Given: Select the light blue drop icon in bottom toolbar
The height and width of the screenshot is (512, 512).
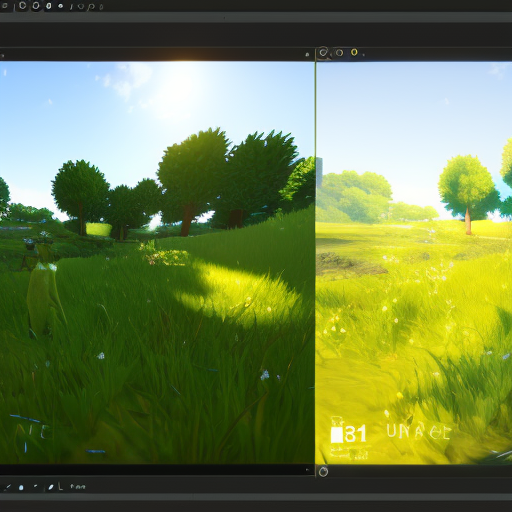Looking at the screenshot, I should (x=21, y=488).
